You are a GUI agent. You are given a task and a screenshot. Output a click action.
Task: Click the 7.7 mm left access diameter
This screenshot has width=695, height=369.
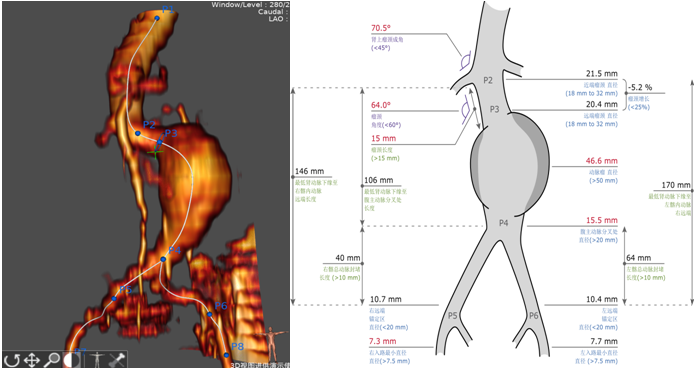point(604,342)
